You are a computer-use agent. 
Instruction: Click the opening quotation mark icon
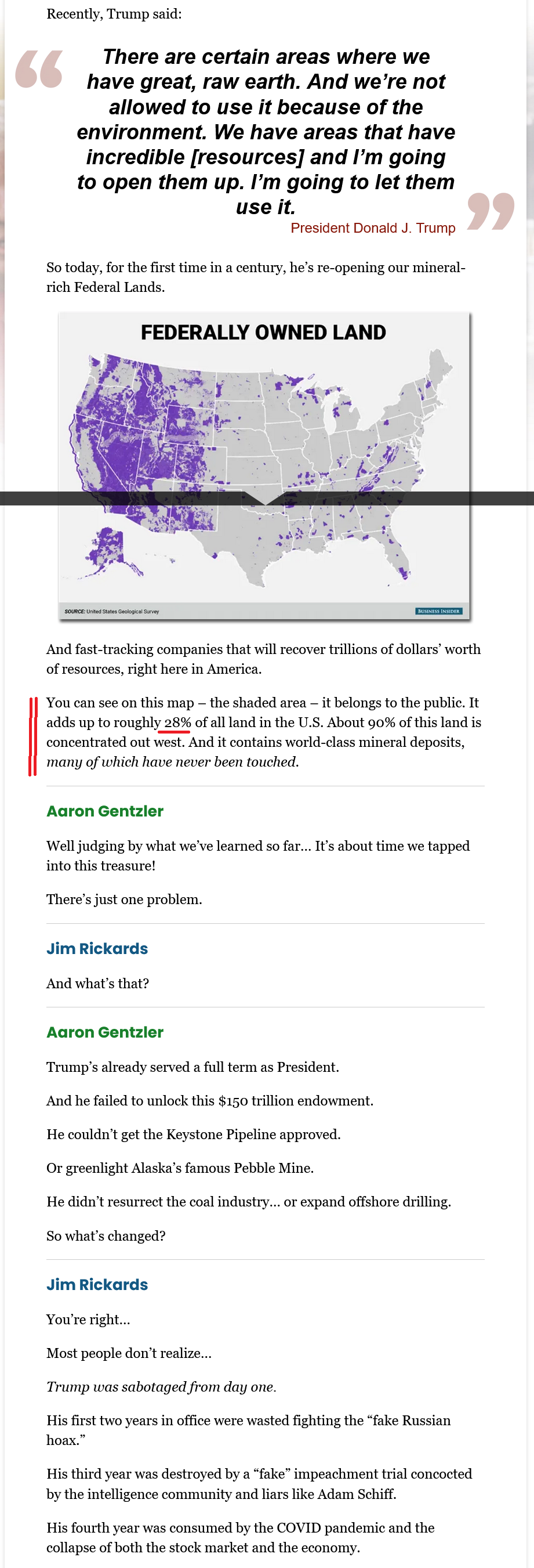coord(39,69)
